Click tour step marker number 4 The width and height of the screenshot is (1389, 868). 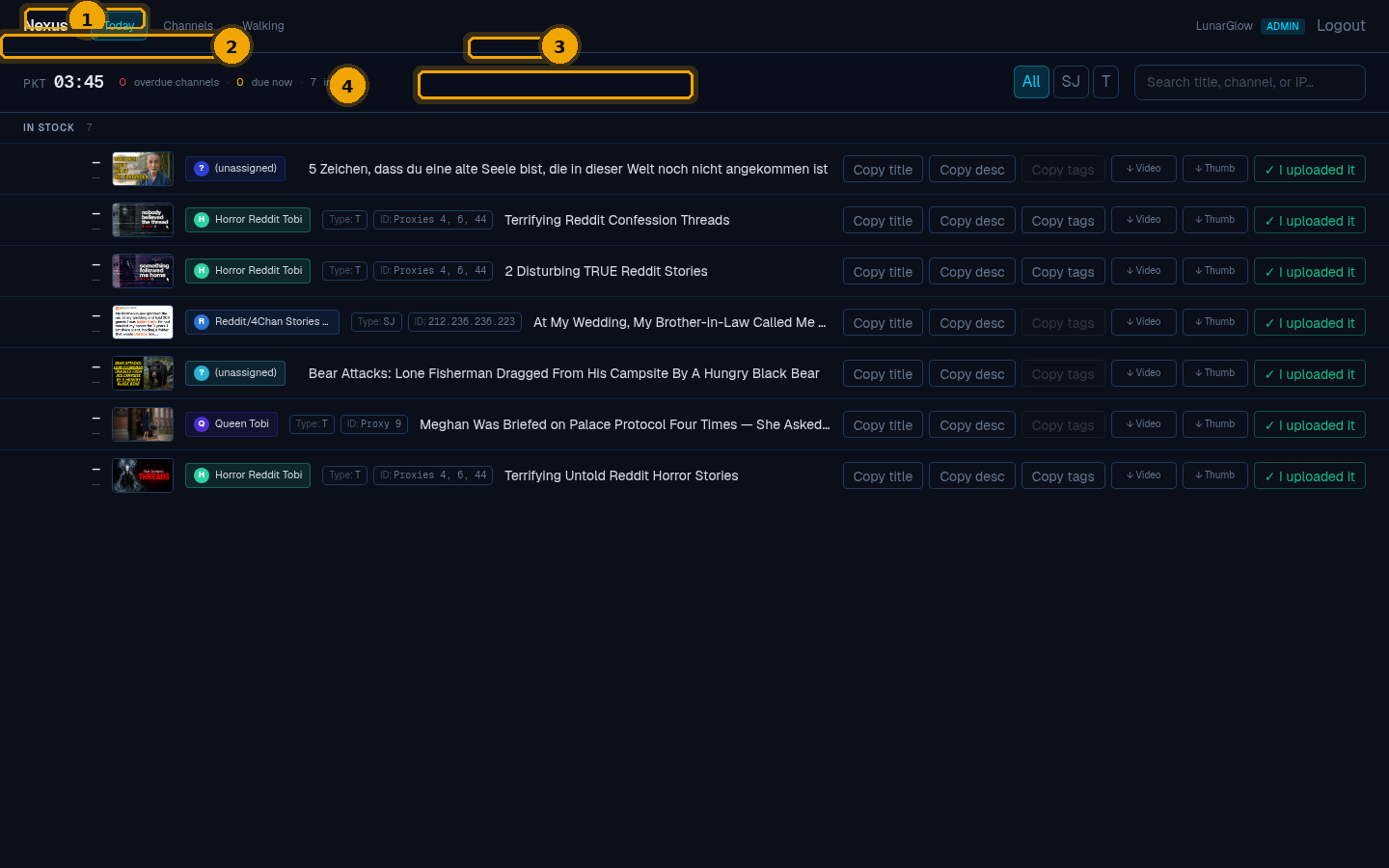click(347, 86)
